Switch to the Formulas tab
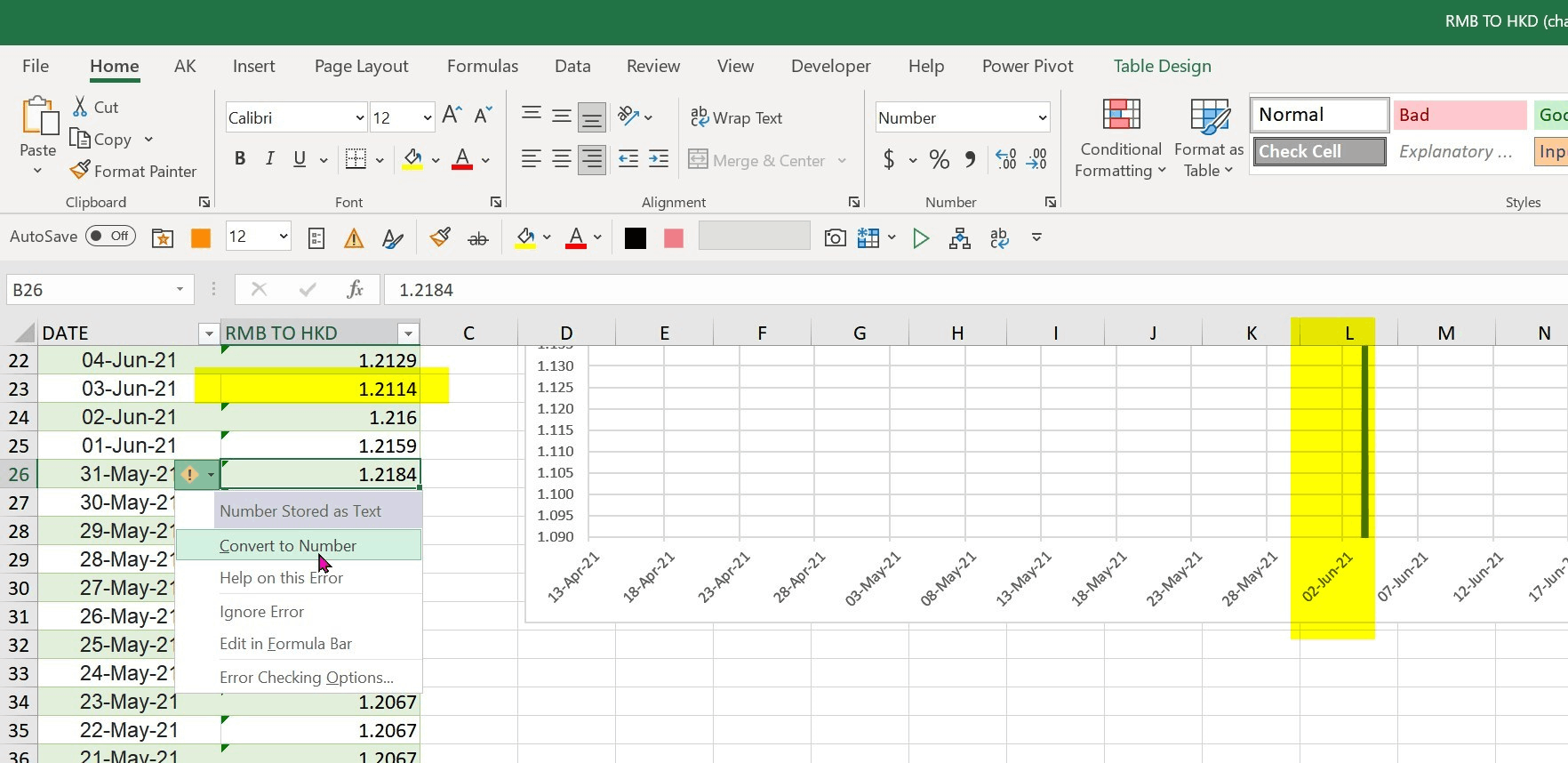This screenshot has width=1568, height=763. coord(483,66)
